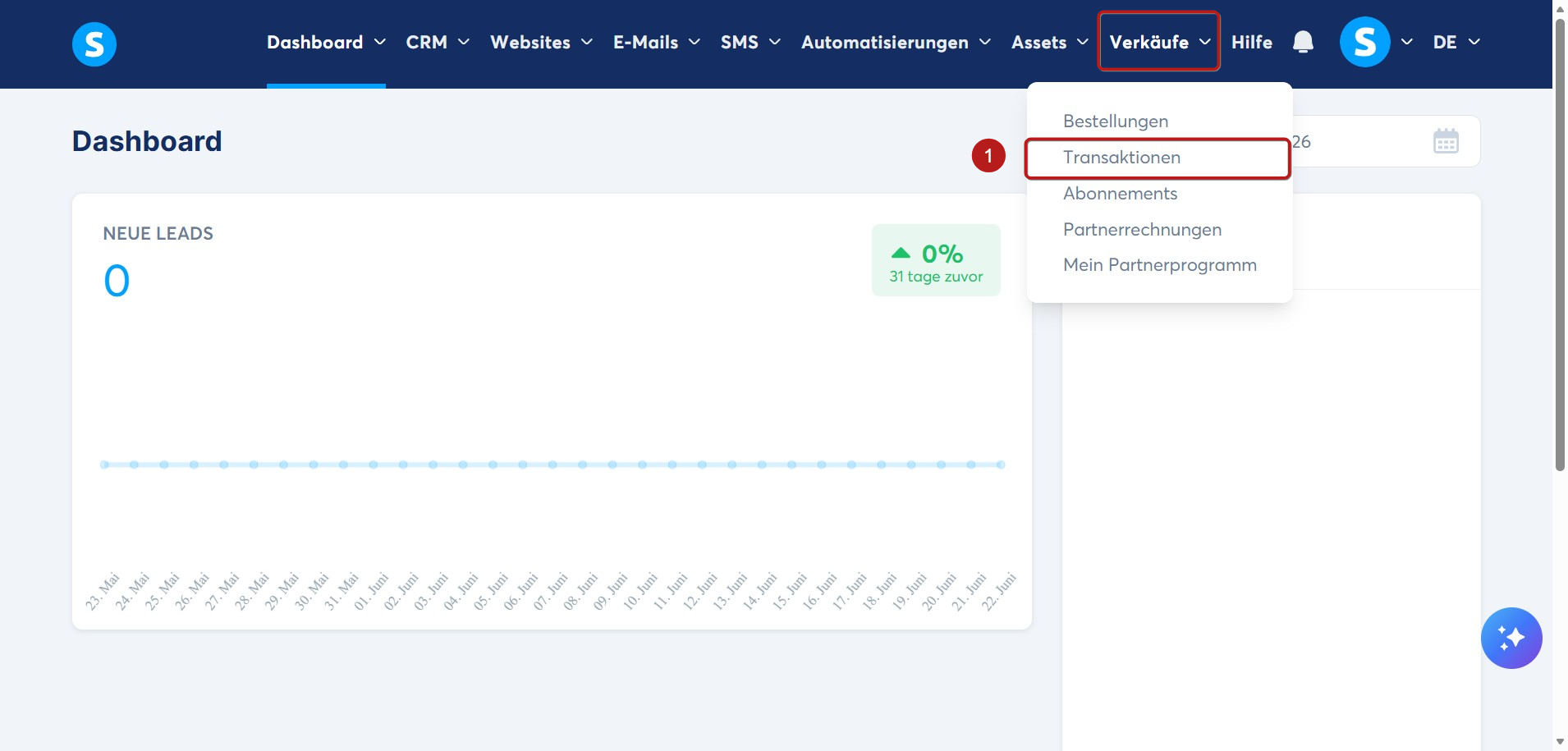Viewport: 1568px width, 751px height.
Task: Expand the Dashboard menu chevron
Action: [x=379, y=42]
